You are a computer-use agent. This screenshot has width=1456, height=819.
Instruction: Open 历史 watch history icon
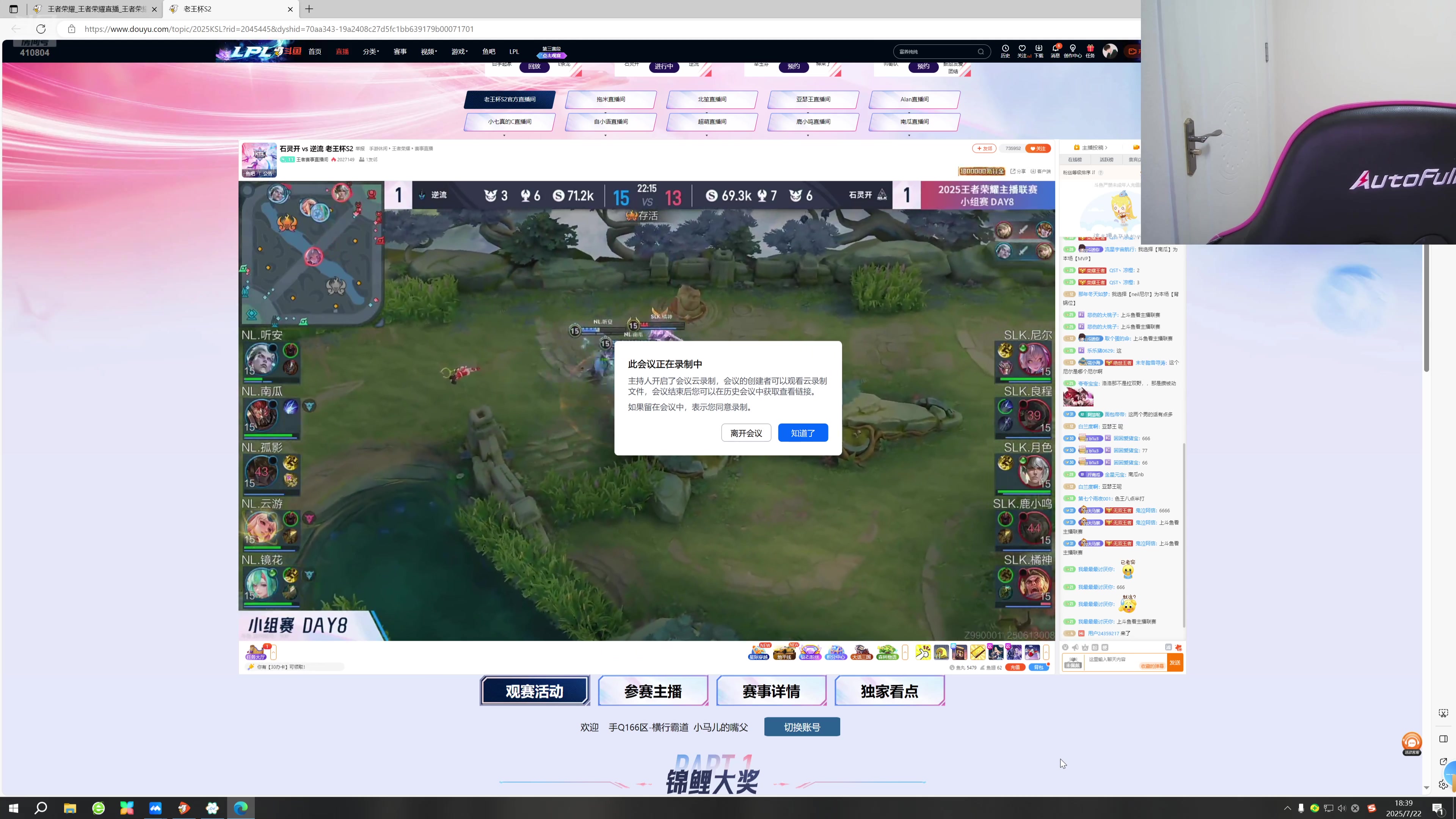click(x=1005, y=51)
